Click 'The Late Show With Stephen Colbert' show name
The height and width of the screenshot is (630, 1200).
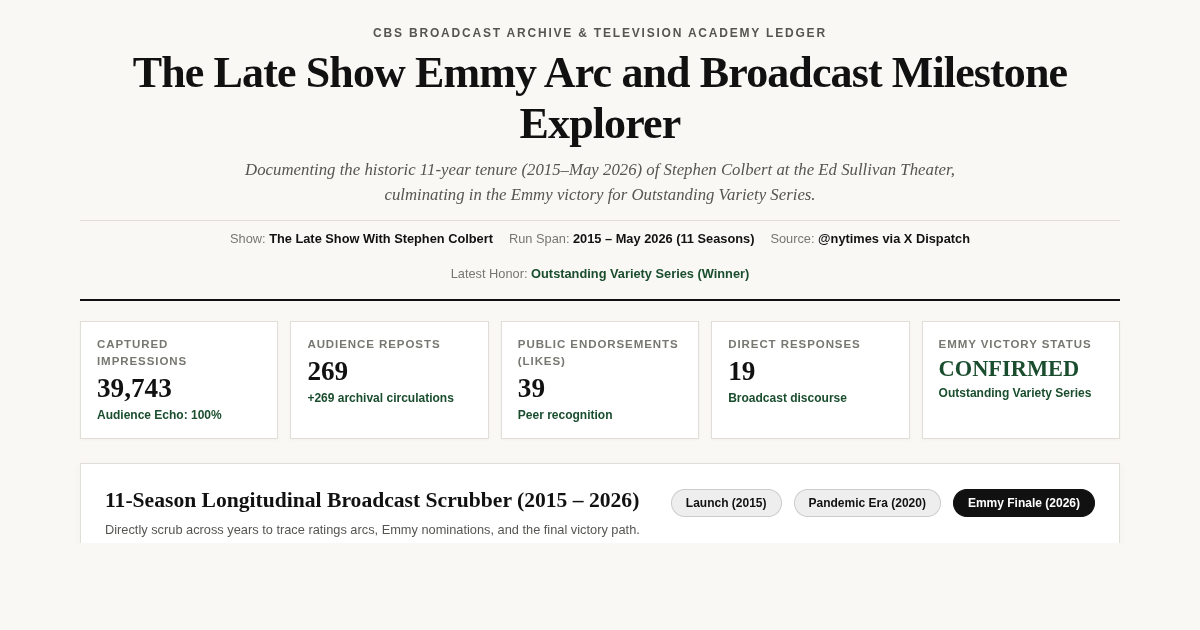pyautogui.click(x=381, y=239)
